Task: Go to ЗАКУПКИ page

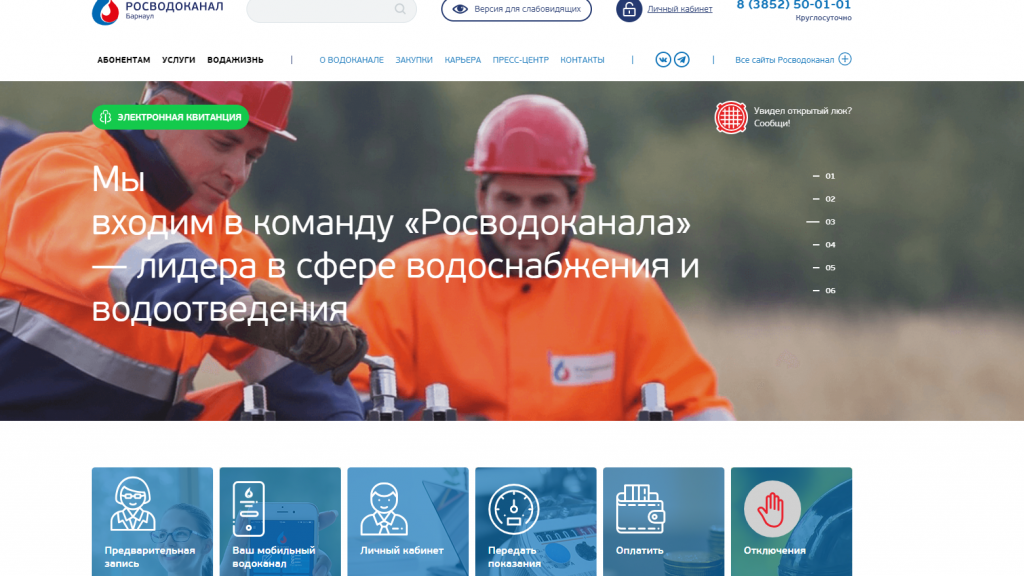Action: [x=414, y=60]
